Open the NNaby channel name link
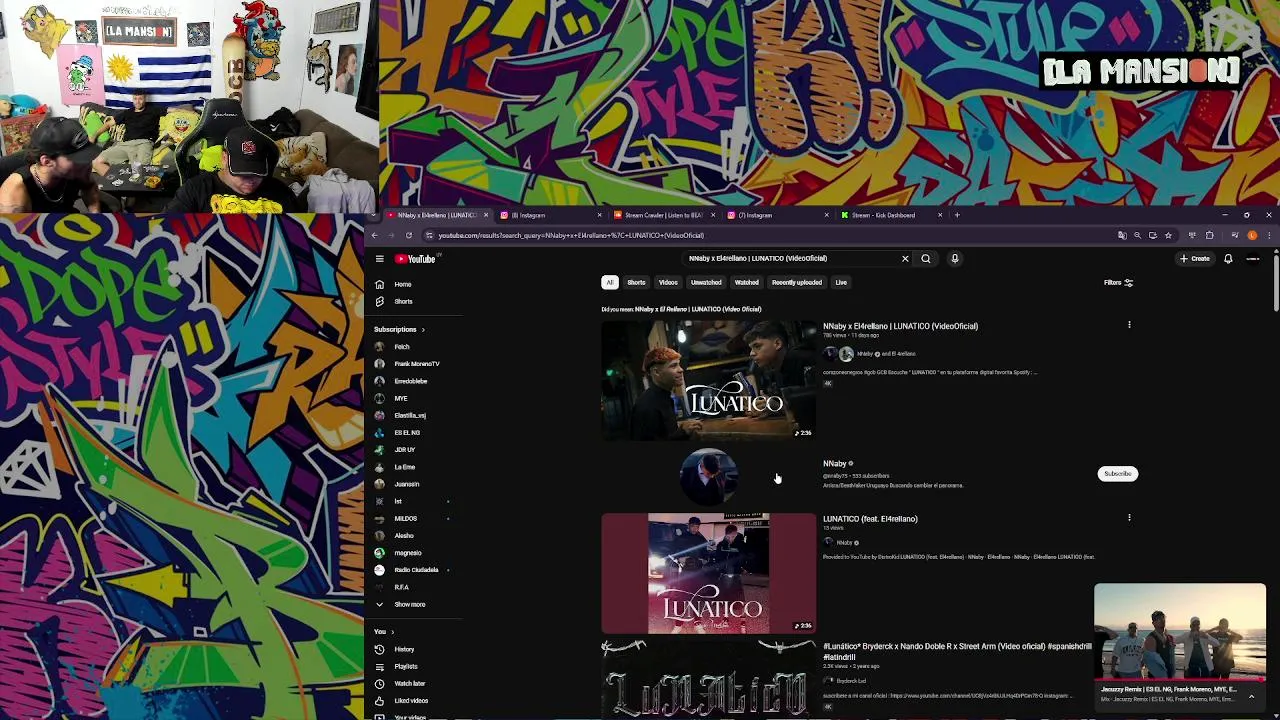This screenshot has width=1280, height=720. (x=834, y=464)
